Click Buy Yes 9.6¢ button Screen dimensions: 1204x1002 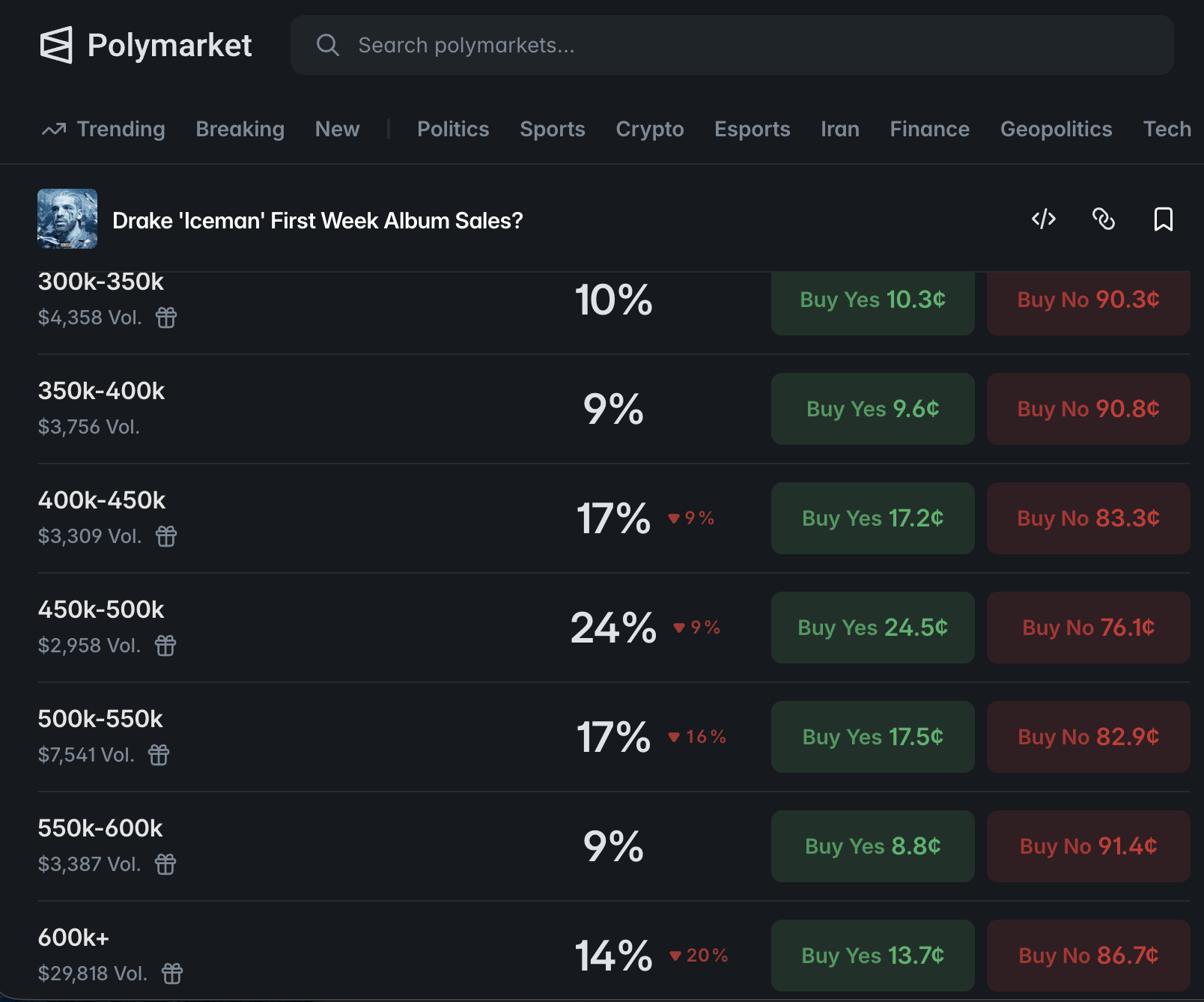873,409
